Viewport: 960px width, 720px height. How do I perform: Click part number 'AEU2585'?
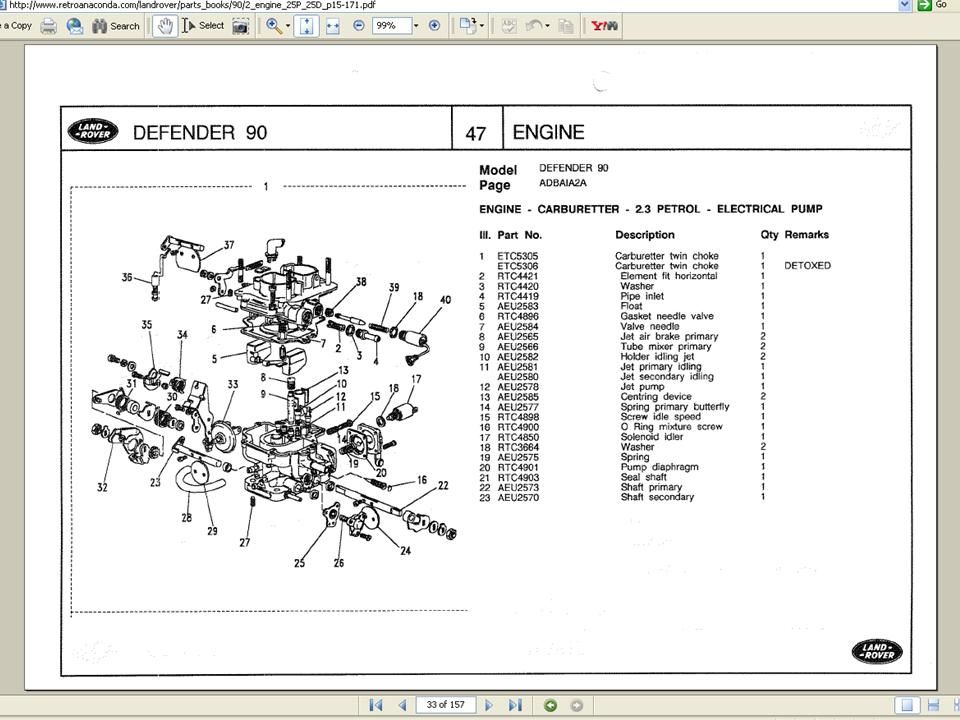pyautogui.click(x=518, y=397)
